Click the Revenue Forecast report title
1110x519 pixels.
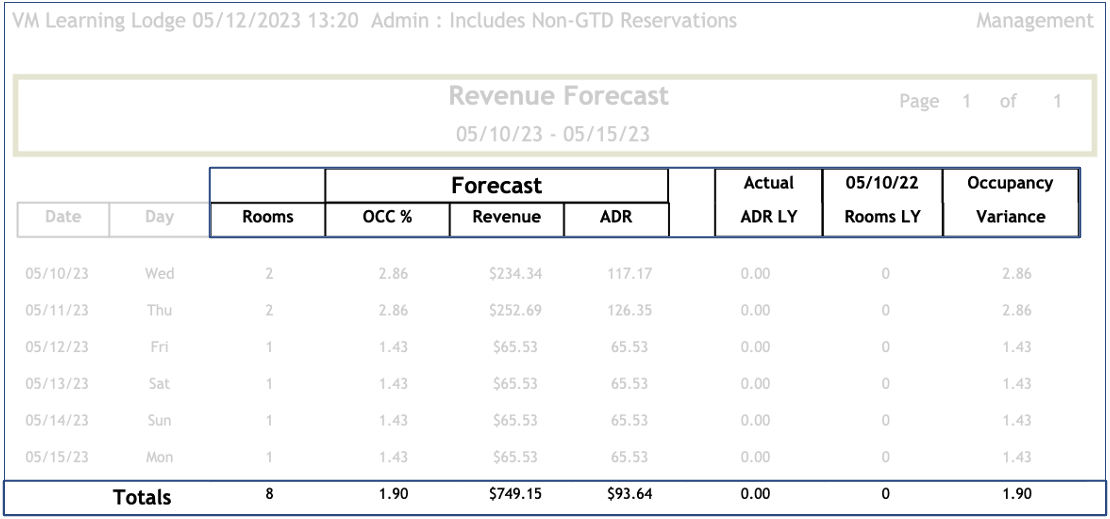[x=558, y=97]
